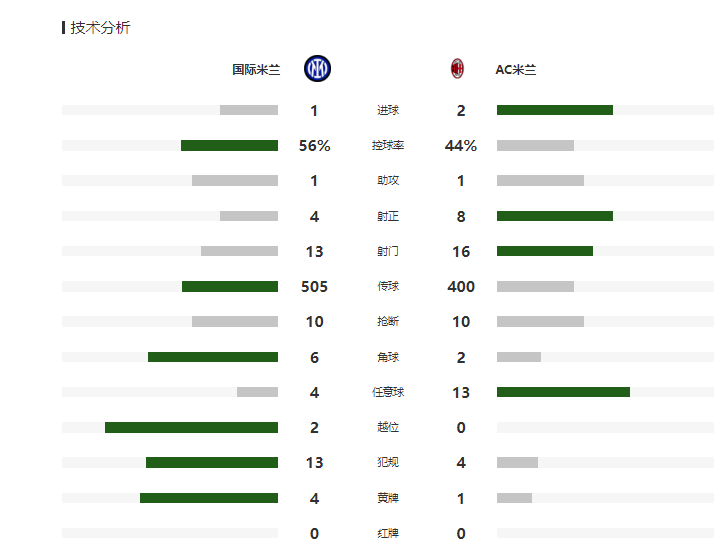Image resolution: width=724 pixels, height=556 pixels.
Task: Click the 进球 stat label
Action: pos(388,110)
